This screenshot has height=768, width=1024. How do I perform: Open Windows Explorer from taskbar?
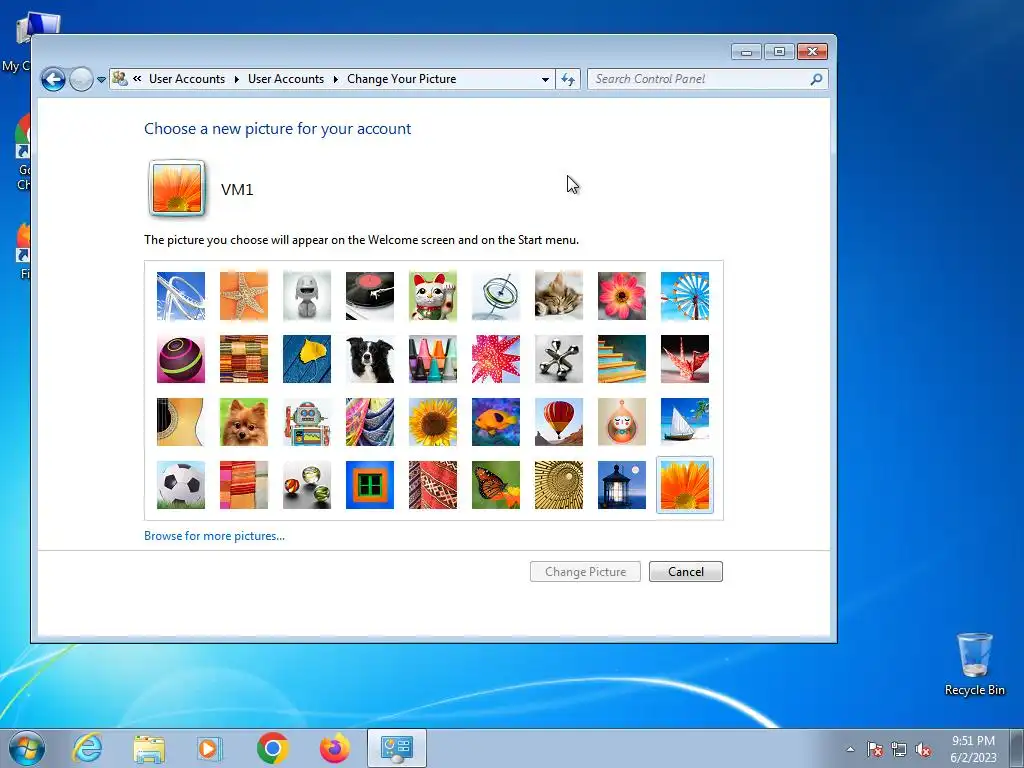(149, 748)
